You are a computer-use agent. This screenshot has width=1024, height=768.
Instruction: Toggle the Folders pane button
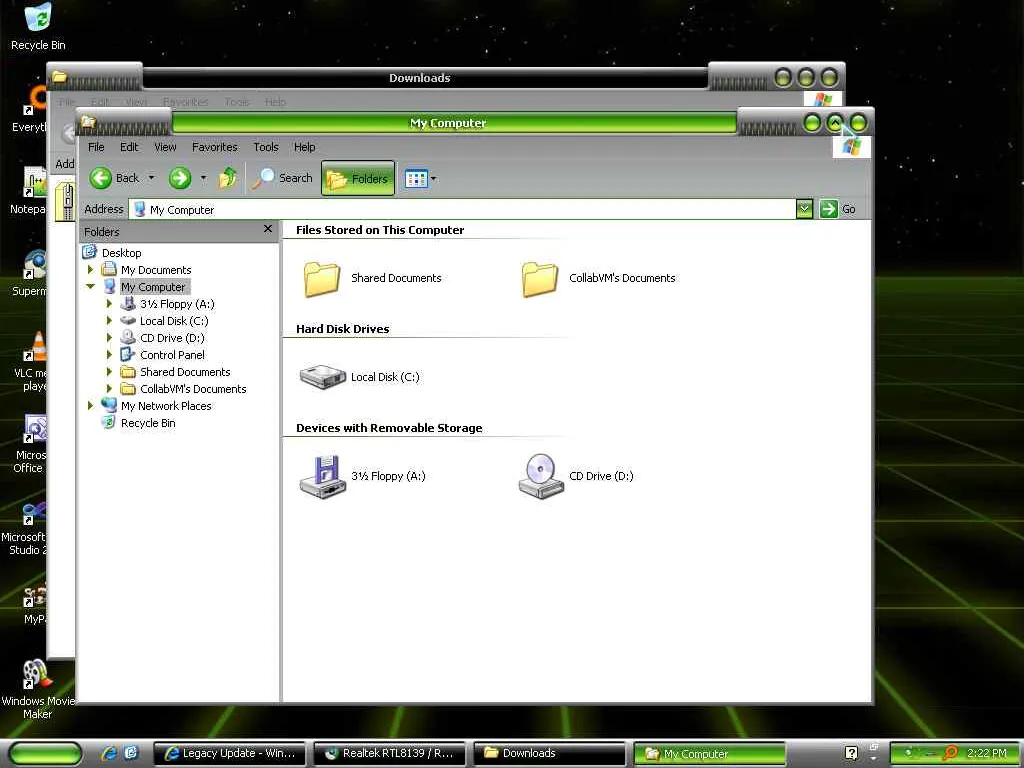point(358,178)
